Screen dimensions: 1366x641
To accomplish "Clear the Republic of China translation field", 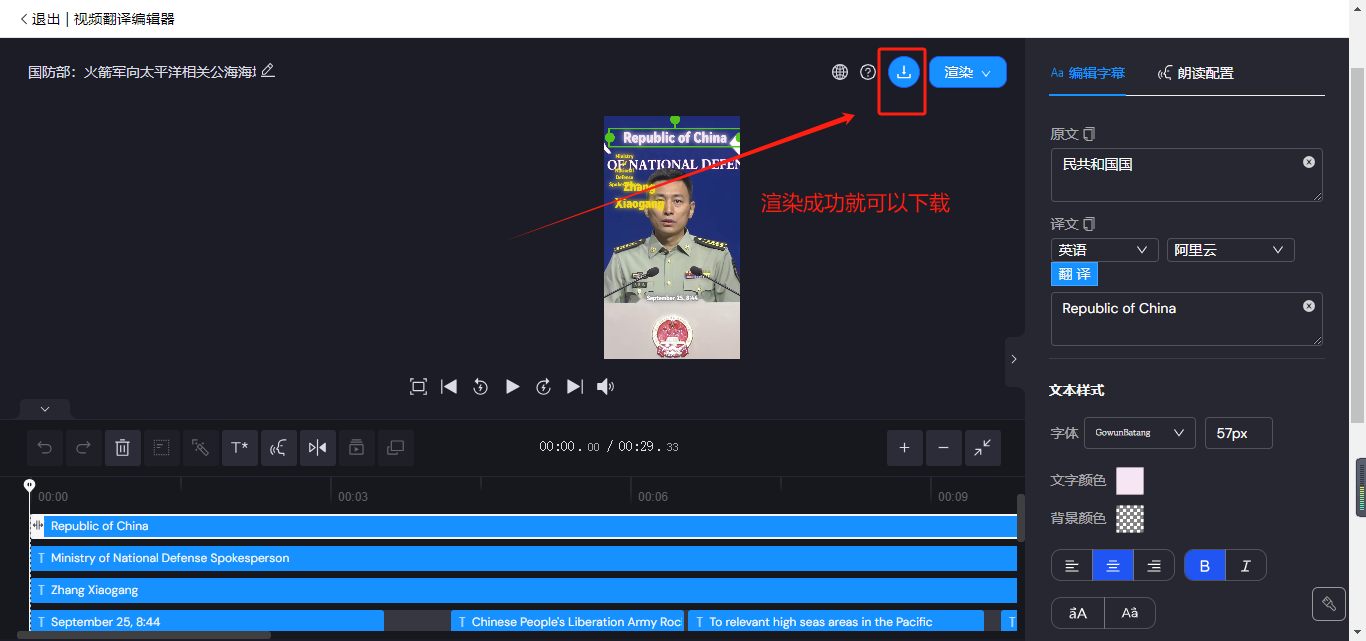I will pos(1309,306).
